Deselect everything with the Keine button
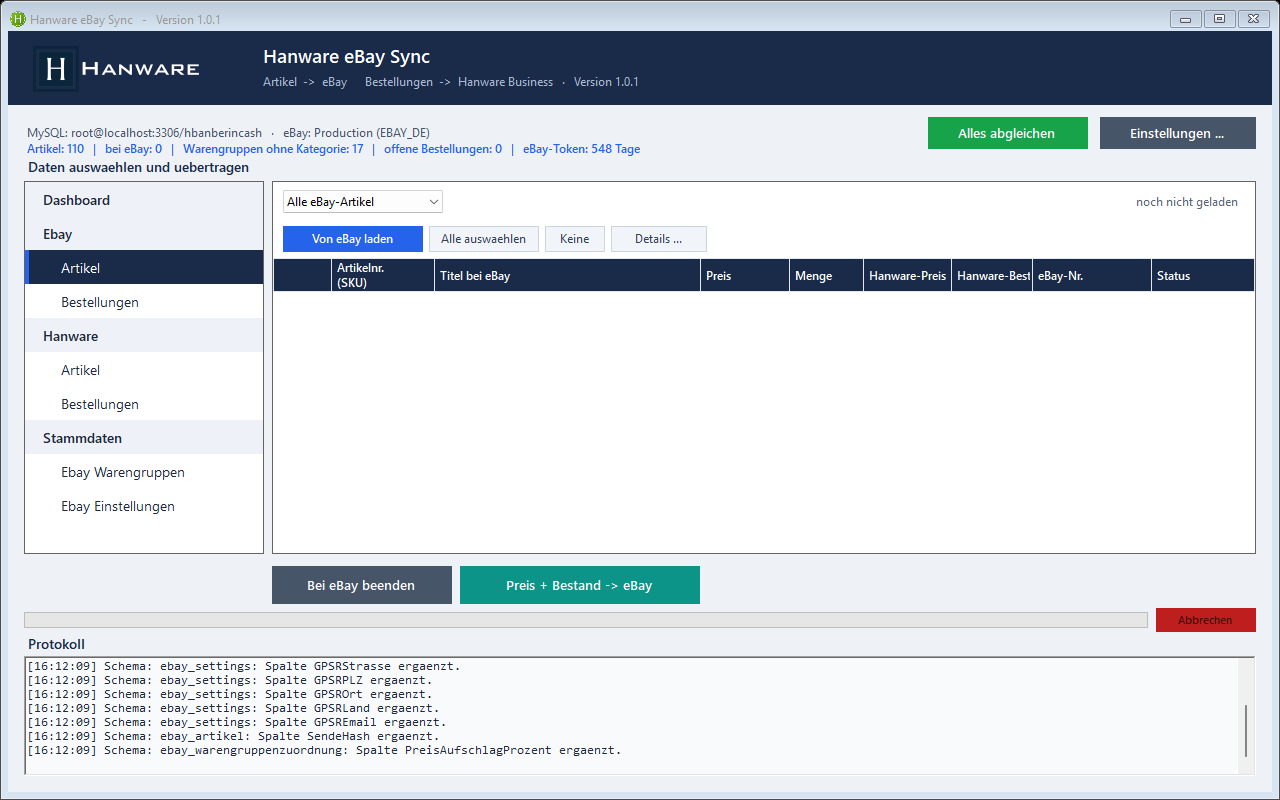The image size is (1280, 800). [x=575, y=239]
